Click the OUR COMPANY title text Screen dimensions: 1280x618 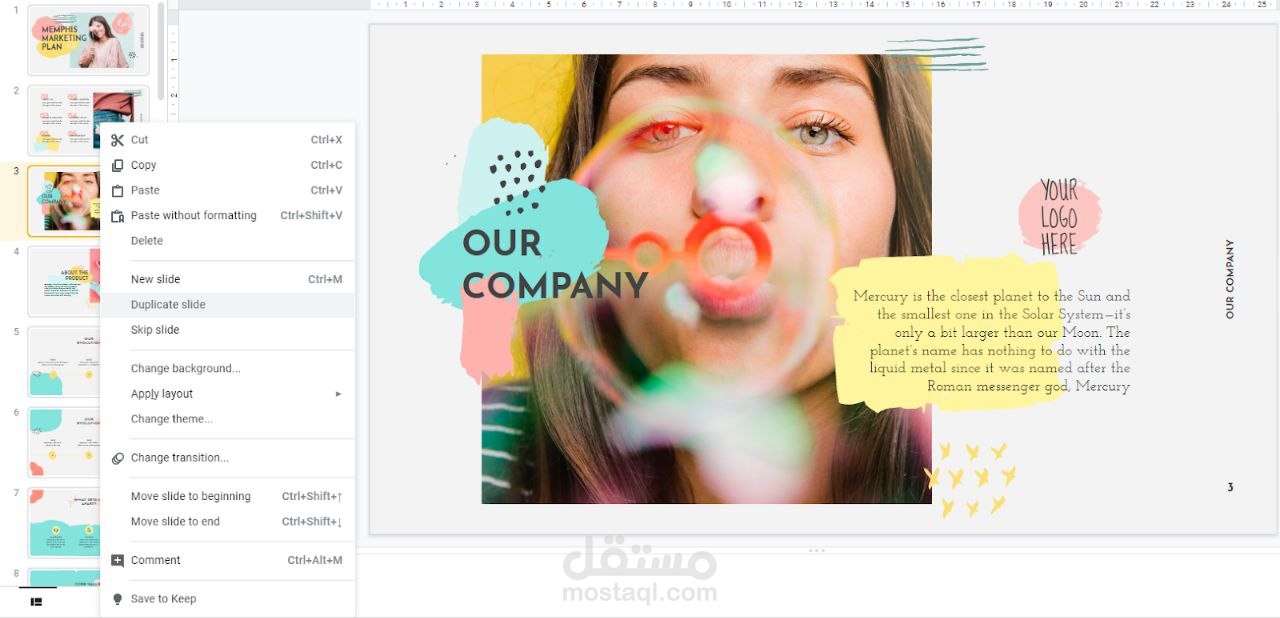click(x=554, y=265)
